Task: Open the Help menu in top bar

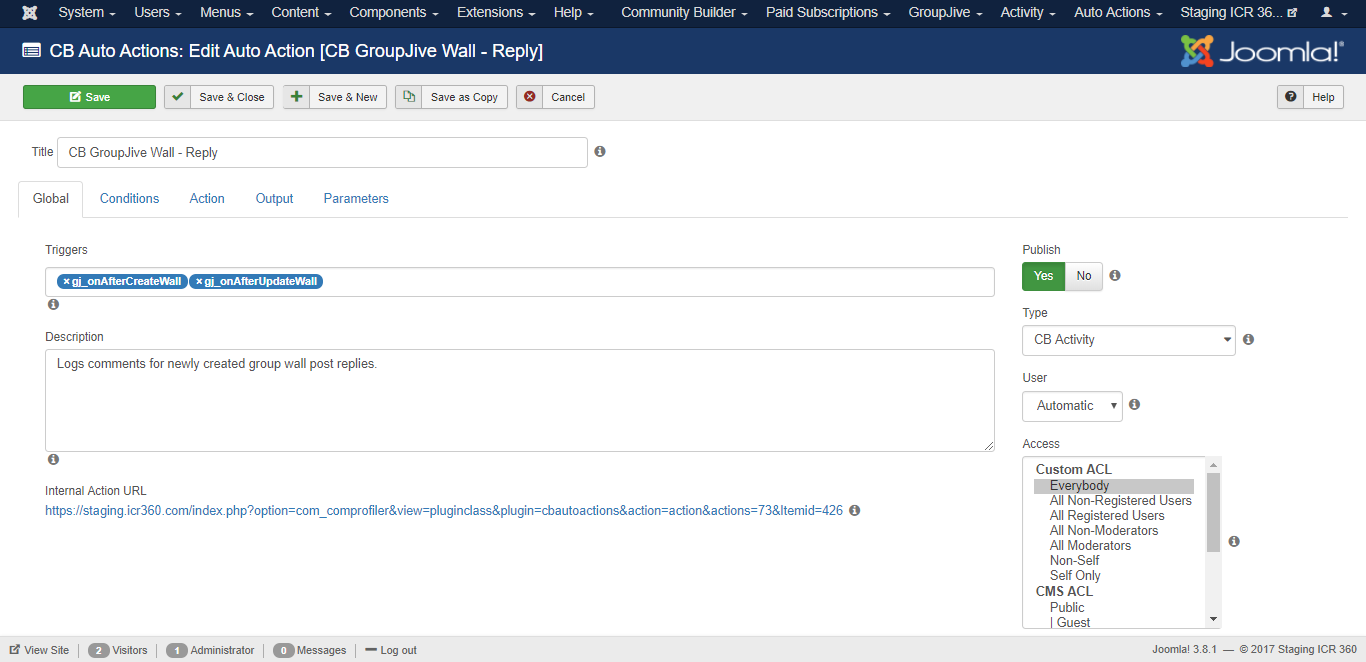Action: (574, 13)
